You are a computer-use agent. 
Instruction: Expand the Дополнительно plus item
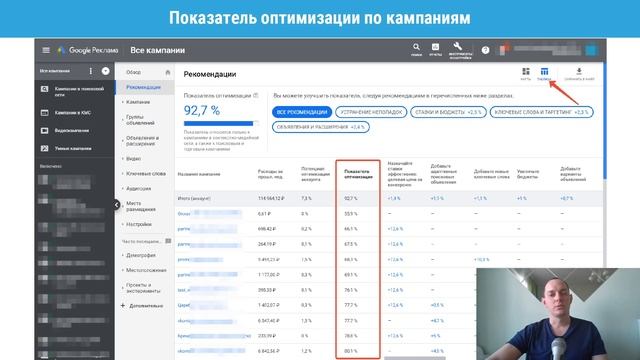coord(142,306)
